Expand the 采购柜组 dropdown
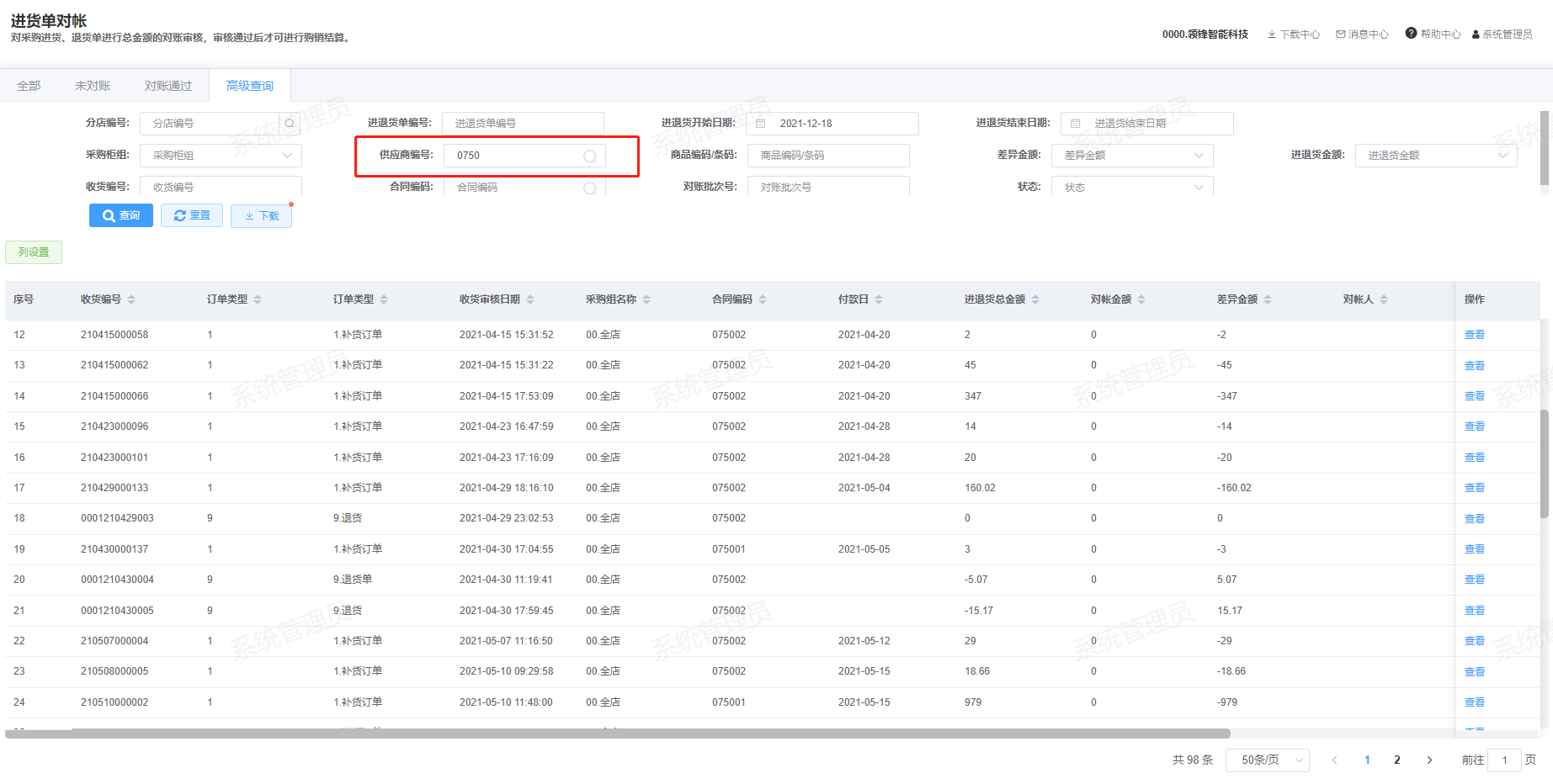 [287, 156]
